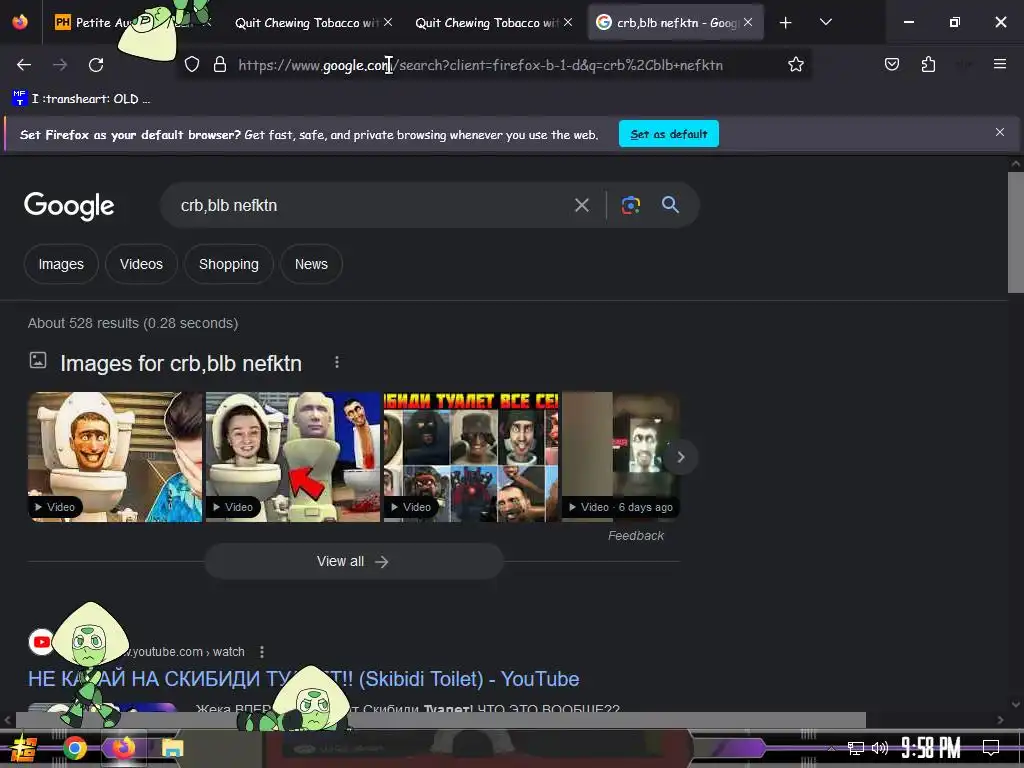The width and height of the screenshot is (1024, 768).
Task: Show site info via the padlock
Action: (x=220, y=64)
